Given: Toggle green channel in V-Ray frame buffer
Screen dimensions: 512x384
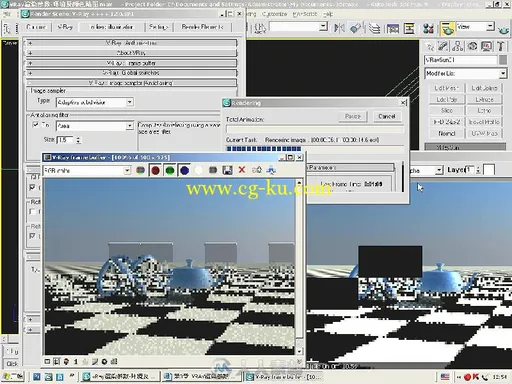Looking at the screenshot, I should [x=170, y=170].
